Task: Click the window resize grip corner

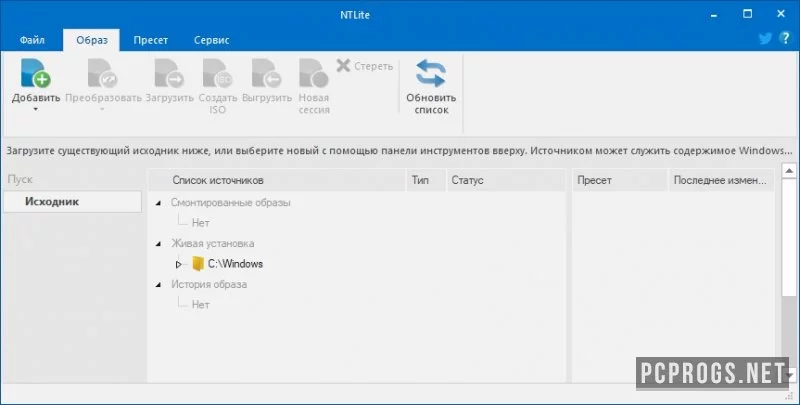Action: (790, 396)
